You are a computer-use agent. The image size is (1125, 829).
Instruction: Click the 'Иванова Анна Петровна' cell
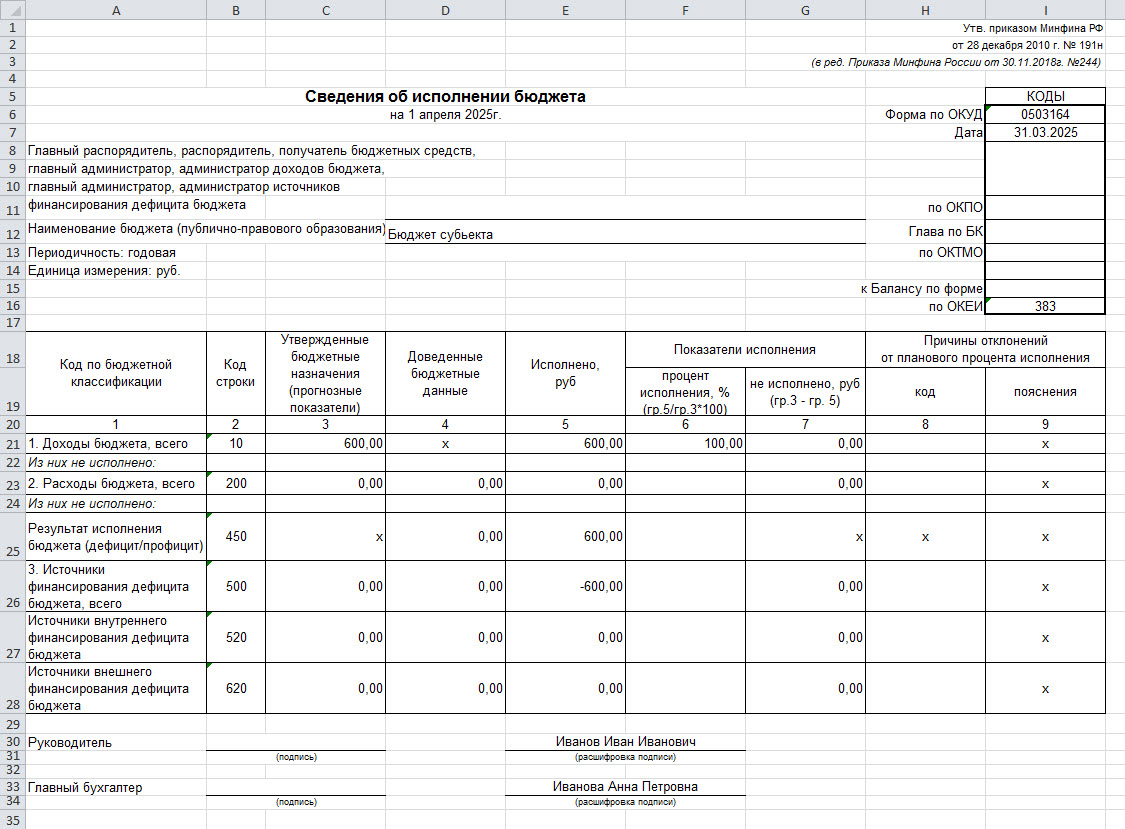click(626, 787)
